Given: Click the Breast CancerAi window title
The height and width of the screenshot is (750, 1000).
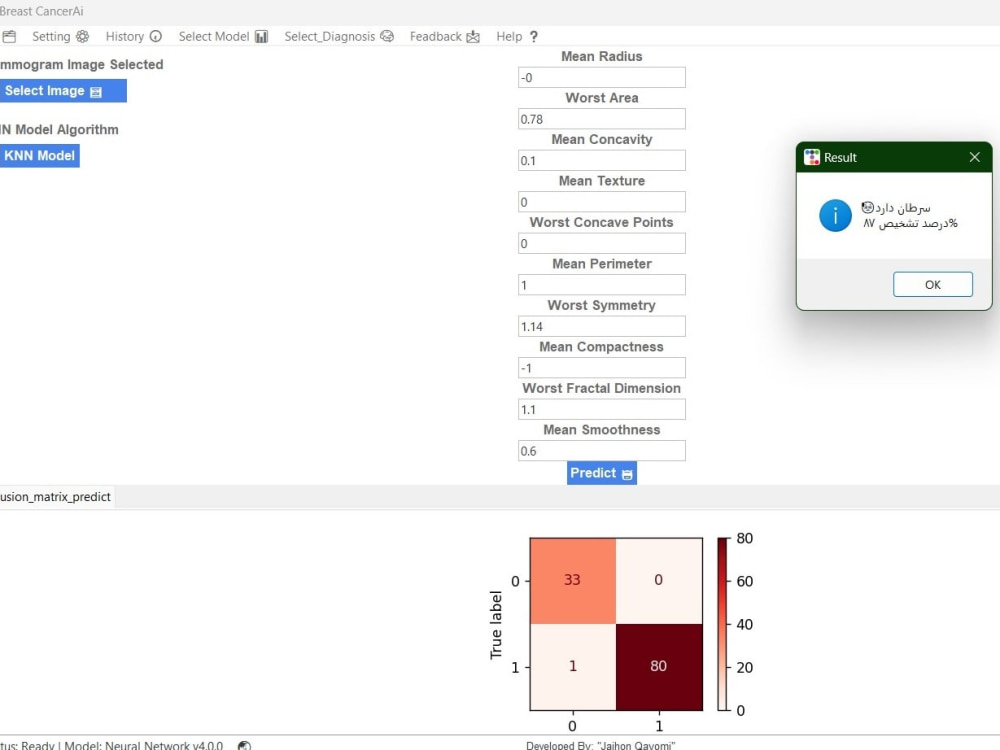Looking at the screenshot, I should pyautogui.click(x=41, y=11).
